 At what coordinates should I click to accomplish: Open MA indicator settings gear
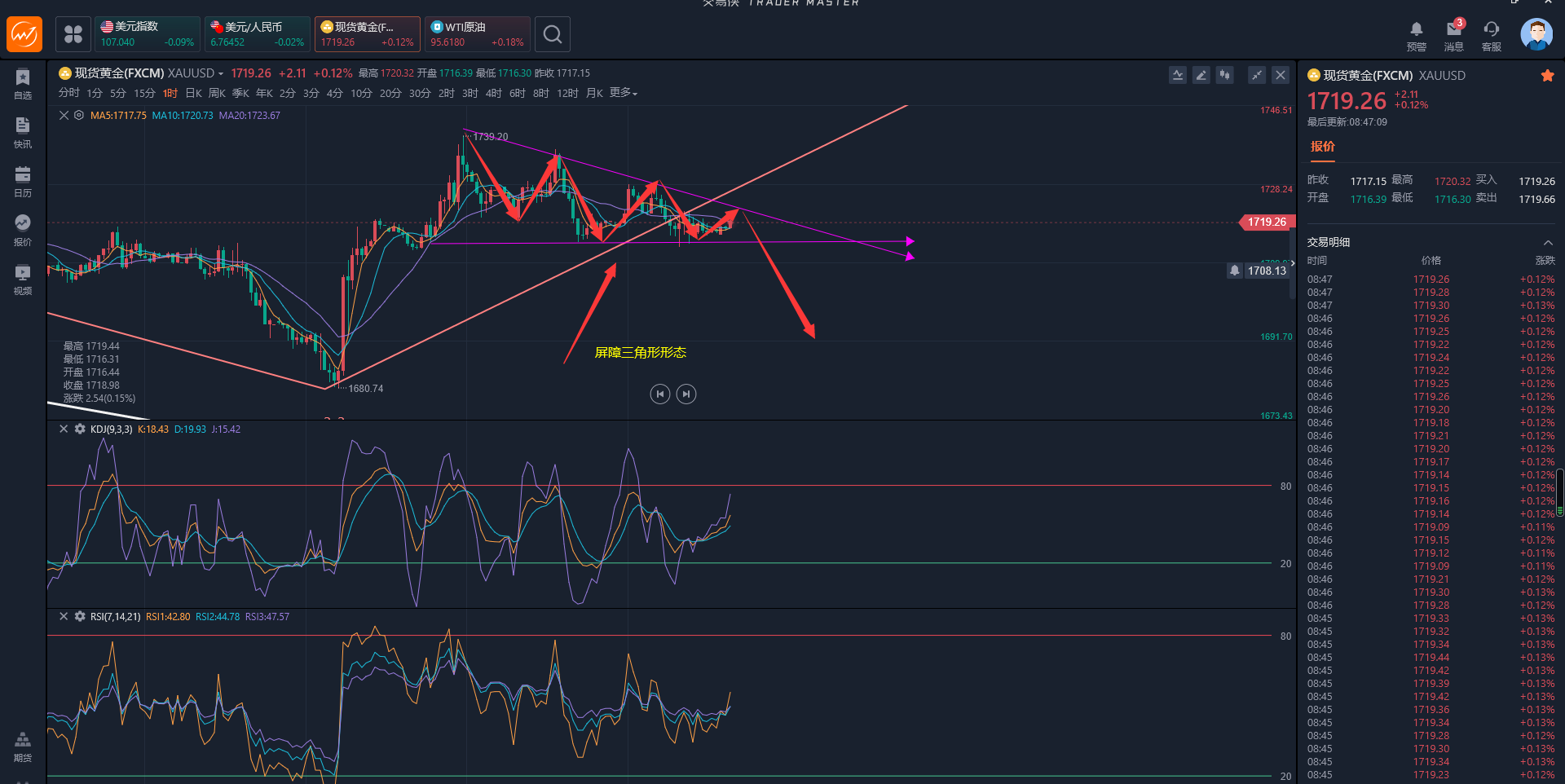pyautogui.click(x=79, y=116)
